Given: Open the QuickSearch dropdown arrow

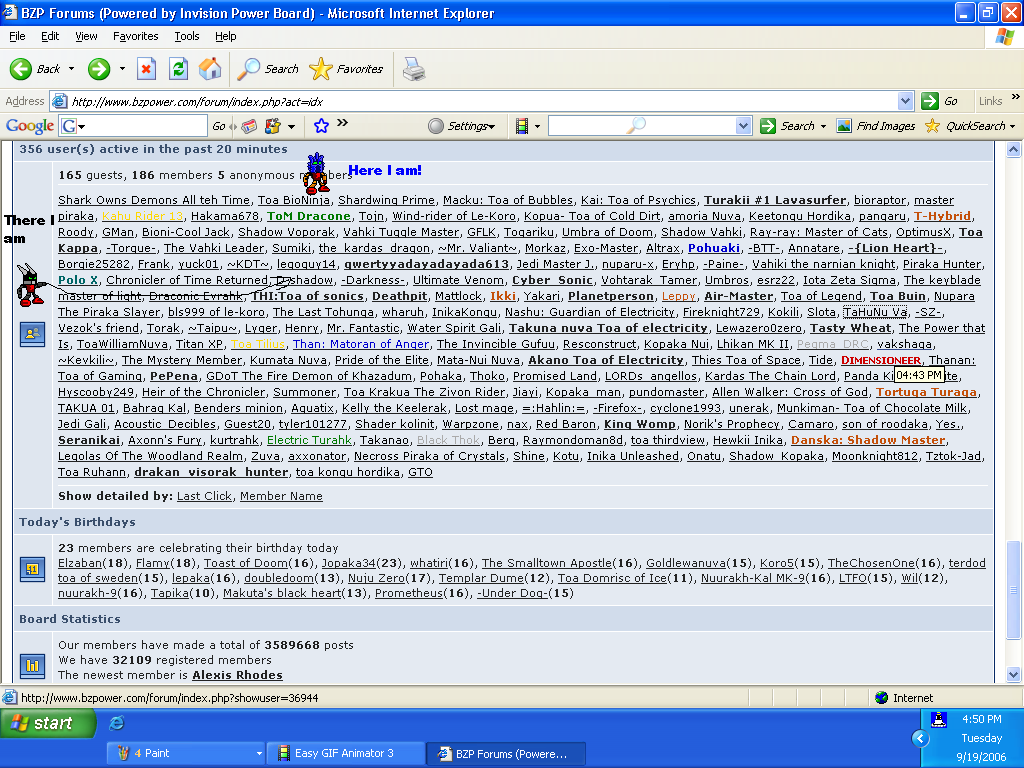Looking at the screenshot, I should [x=1012, y=126].
